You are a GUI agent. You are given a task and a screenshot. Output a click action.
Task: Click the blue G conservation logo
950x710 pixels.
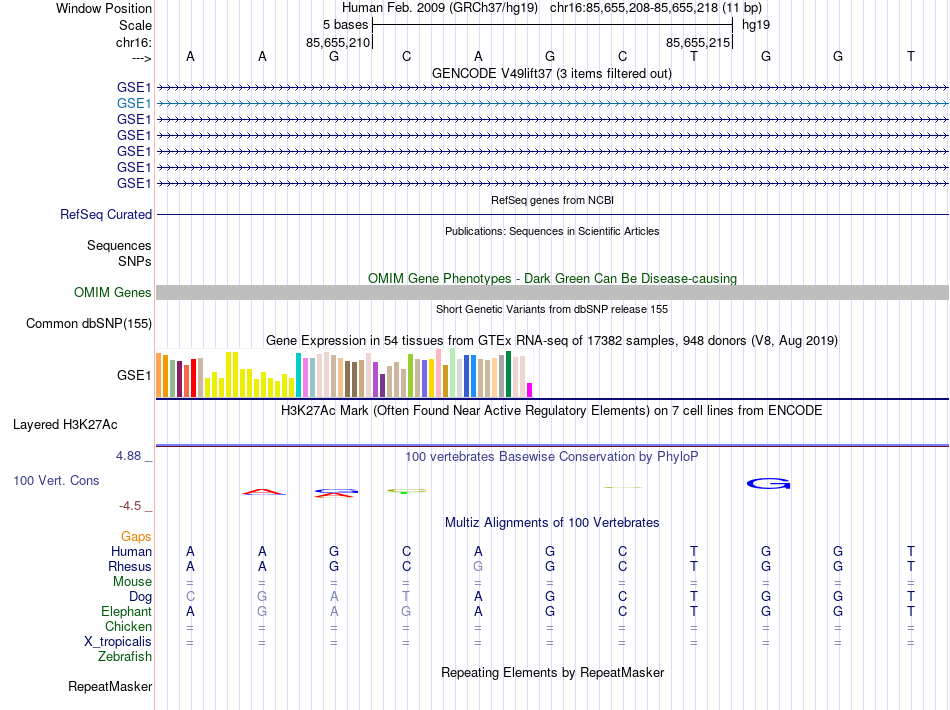tap(768, 483)
